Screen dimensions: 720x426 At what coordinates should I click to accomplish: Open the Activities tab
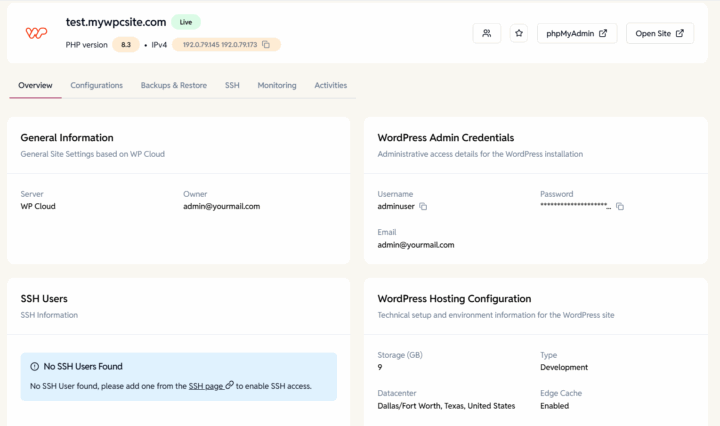click(x=331, y=85)
